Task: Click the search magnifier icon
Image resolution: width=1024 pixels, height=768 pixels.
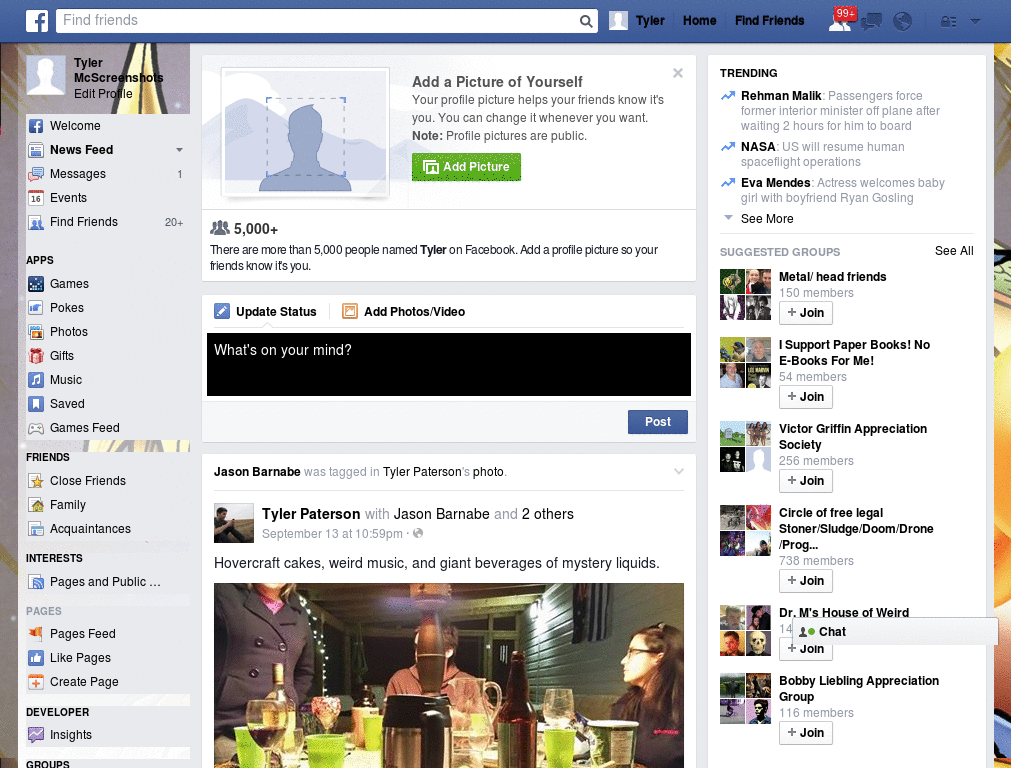Action: pyautogui.click(x=586, y=21)
